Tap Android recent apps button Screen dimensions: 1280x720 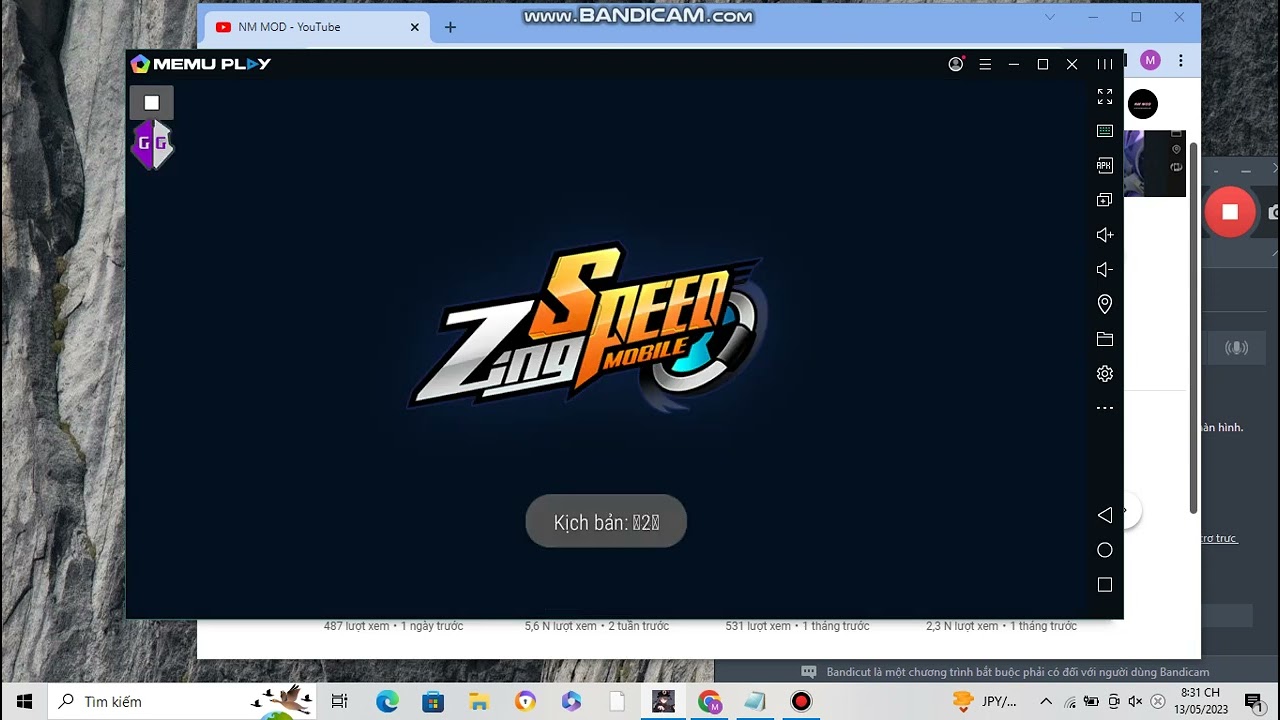tap(1105, 585)
